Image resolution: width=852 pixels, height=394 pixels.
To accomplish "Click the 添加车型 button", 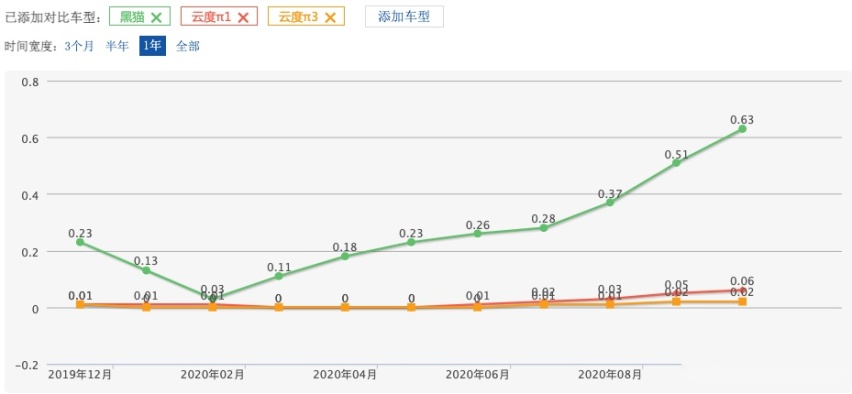I will click(x=404, y=16).
